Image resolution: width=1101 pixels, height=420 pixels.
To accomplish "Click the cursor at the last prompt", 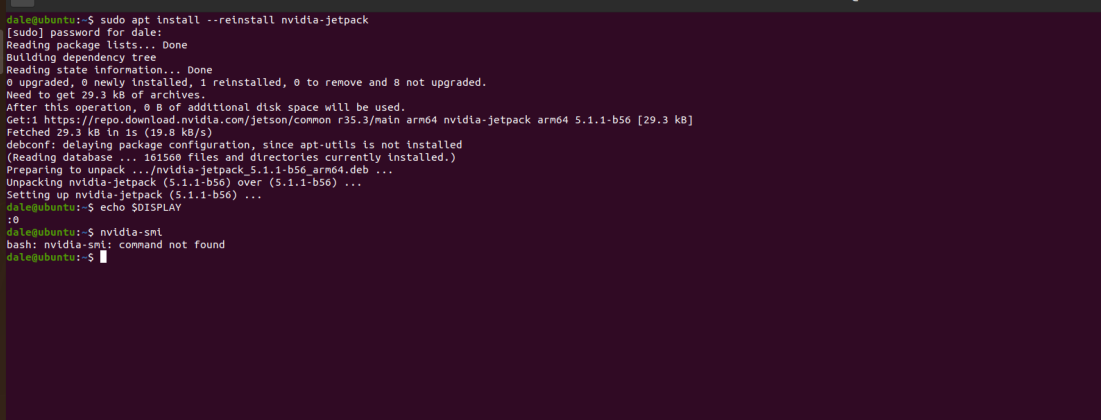I will tap(103, 257).
